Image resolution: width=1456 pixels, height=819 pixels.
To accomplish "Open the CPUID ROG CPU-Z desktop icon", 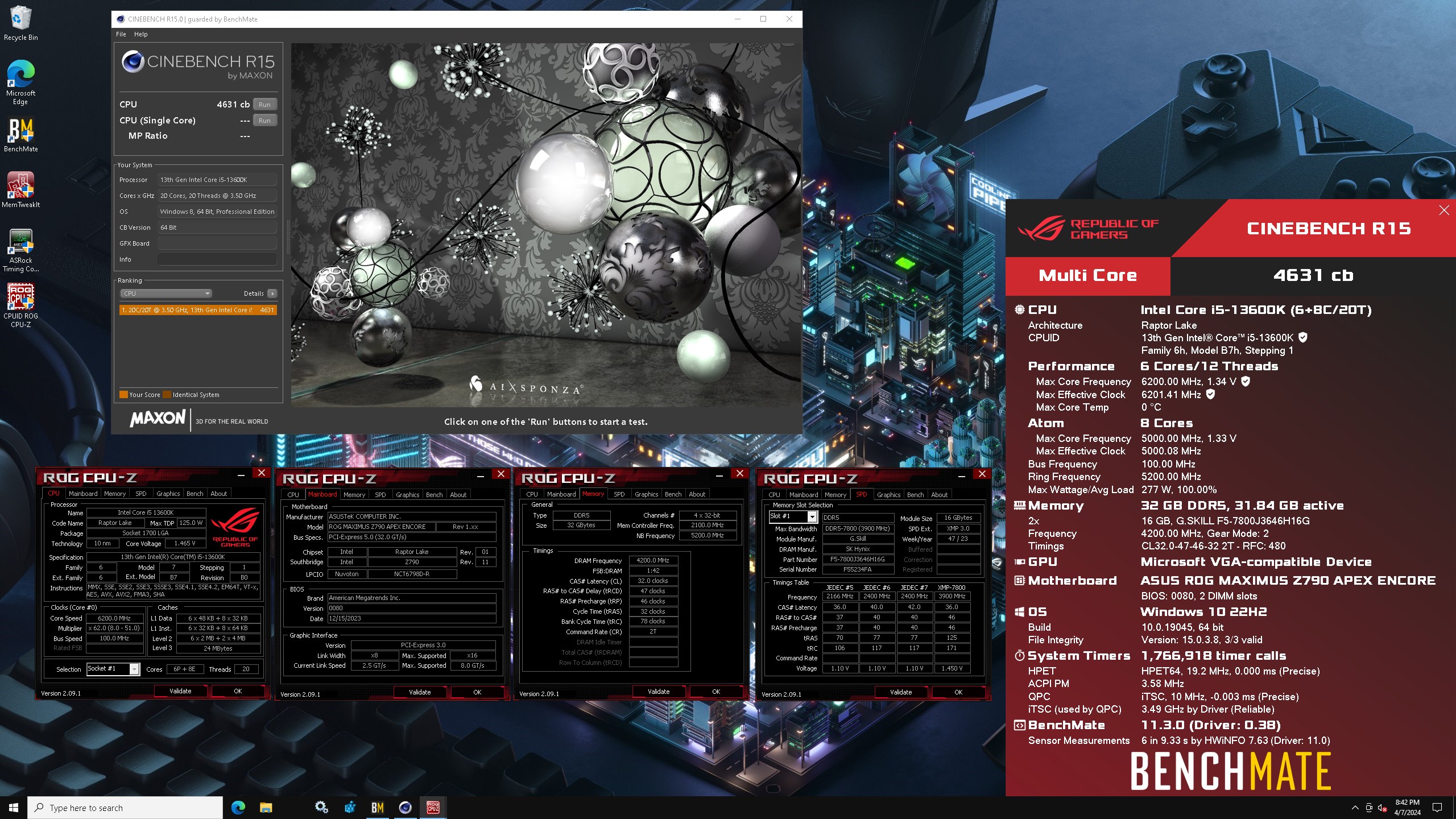I will click(x=20, y=306).
